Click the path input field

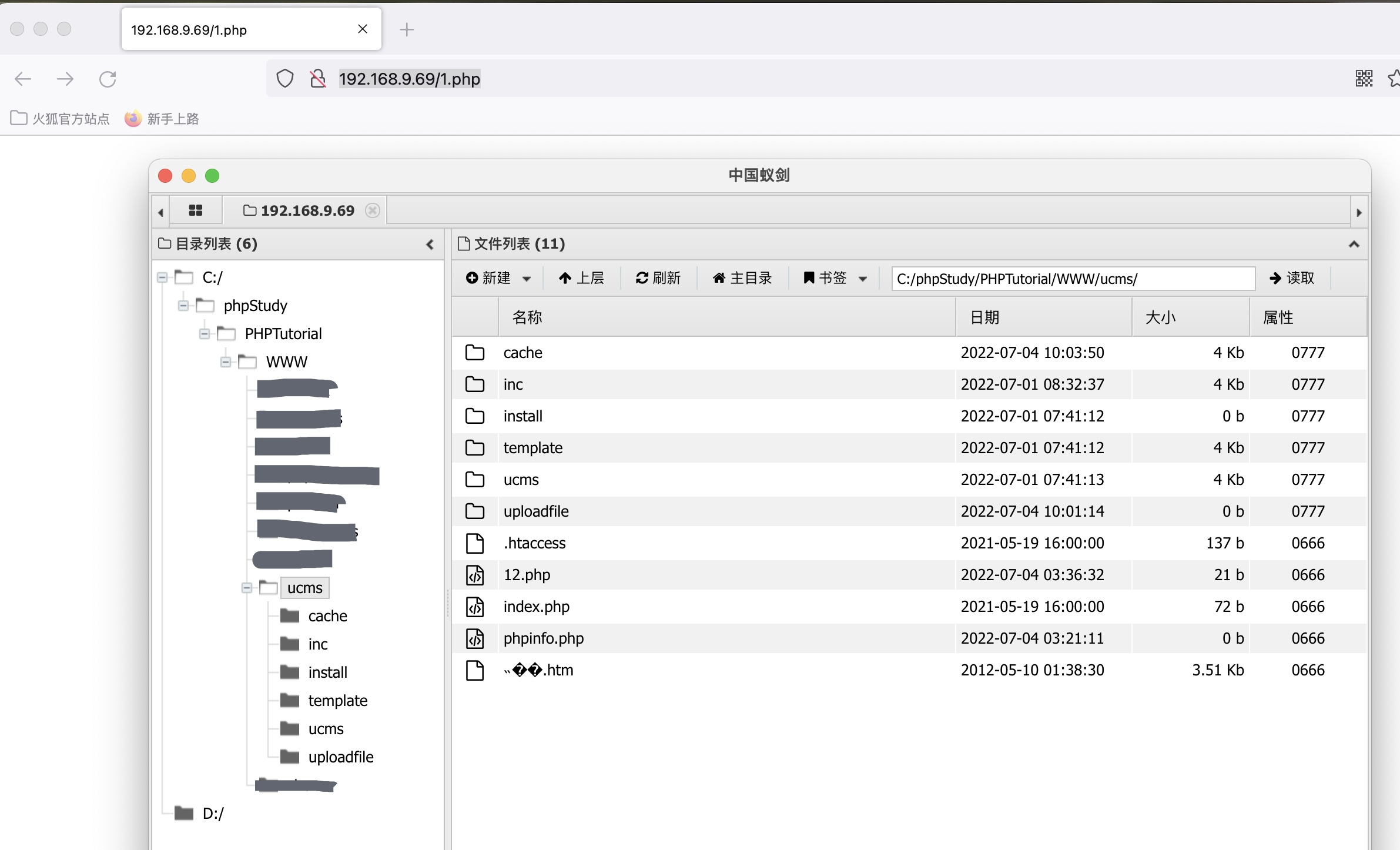tap(1073, 279)
